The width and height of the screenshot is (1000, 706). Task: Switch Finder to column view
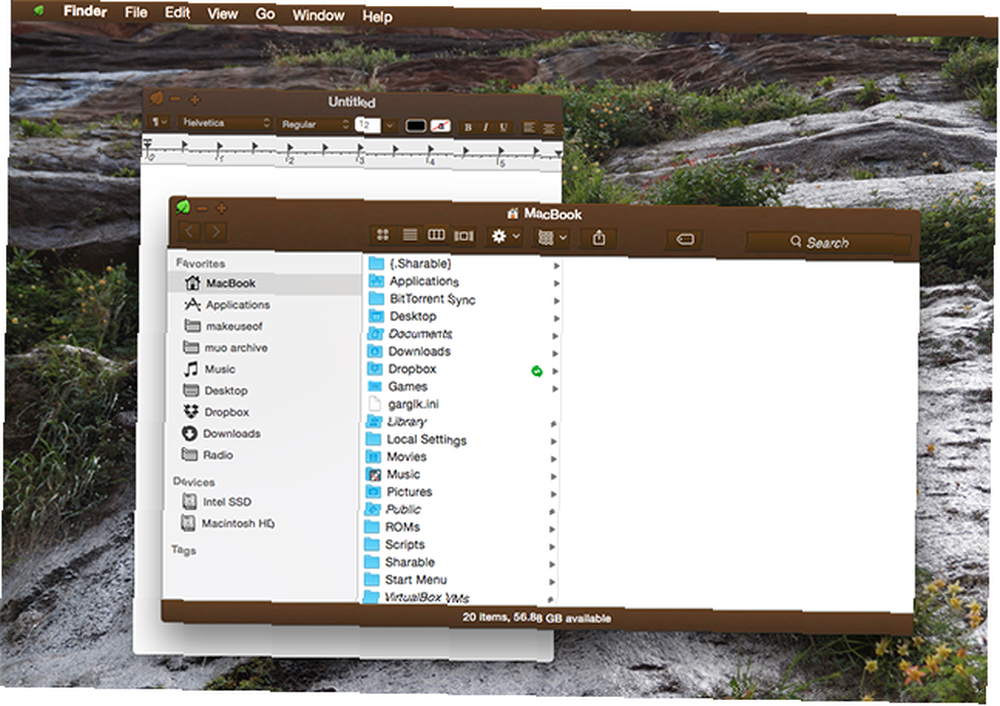(x=436, y=235)
